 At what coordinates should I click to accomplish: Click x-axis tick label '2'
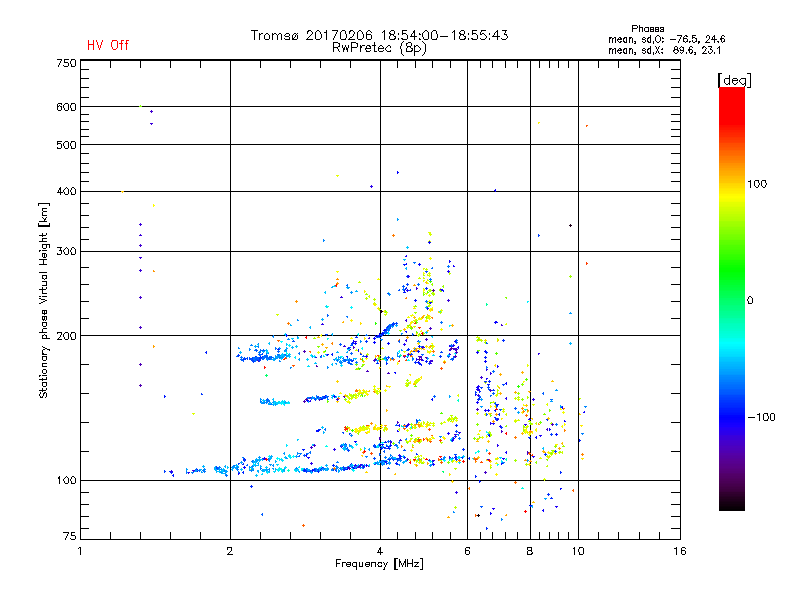click(230, 551)
